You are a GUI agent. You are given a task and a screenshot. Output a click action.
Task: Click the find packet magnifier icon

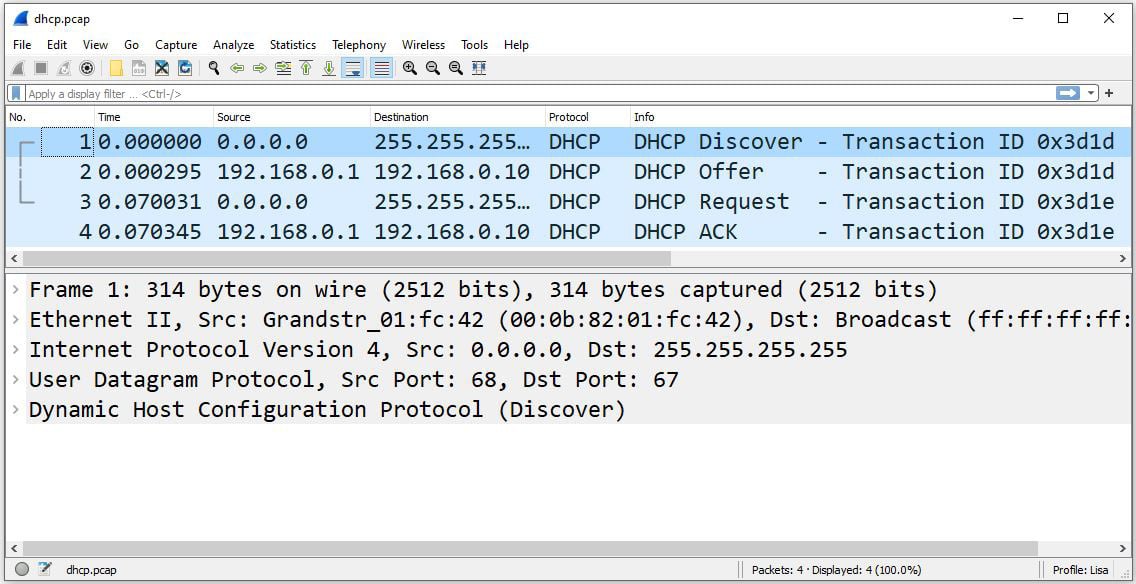pos(214,68)
